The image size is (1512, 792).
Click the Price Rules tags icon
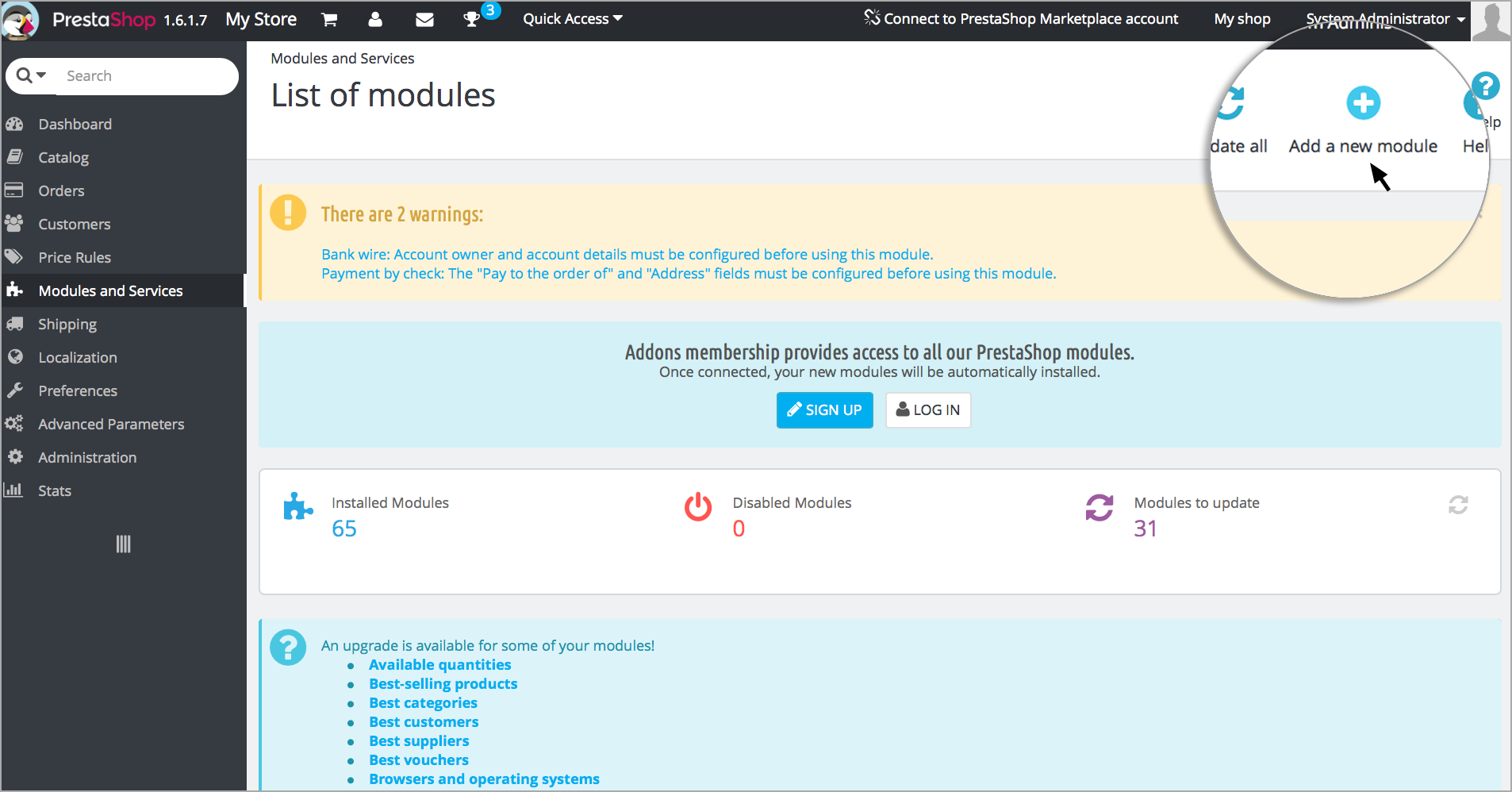coord(14,257)
